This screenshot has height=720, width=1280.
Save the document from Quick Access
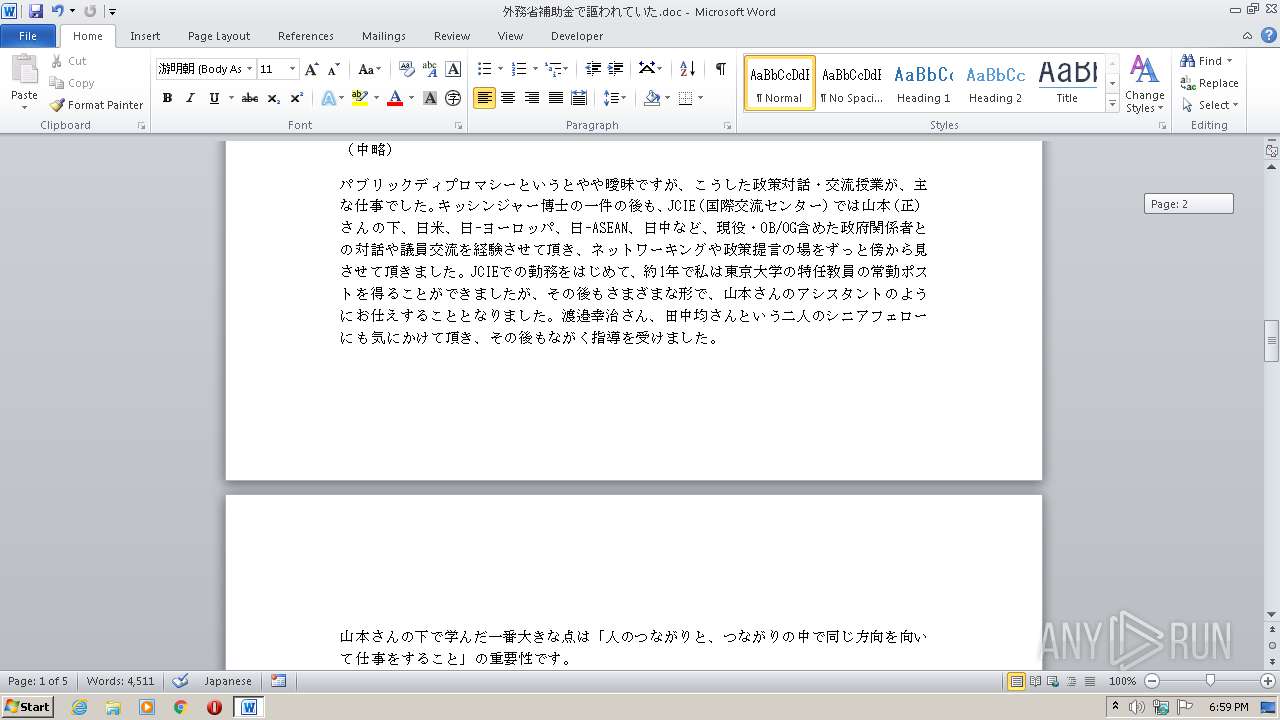point(36,11)
